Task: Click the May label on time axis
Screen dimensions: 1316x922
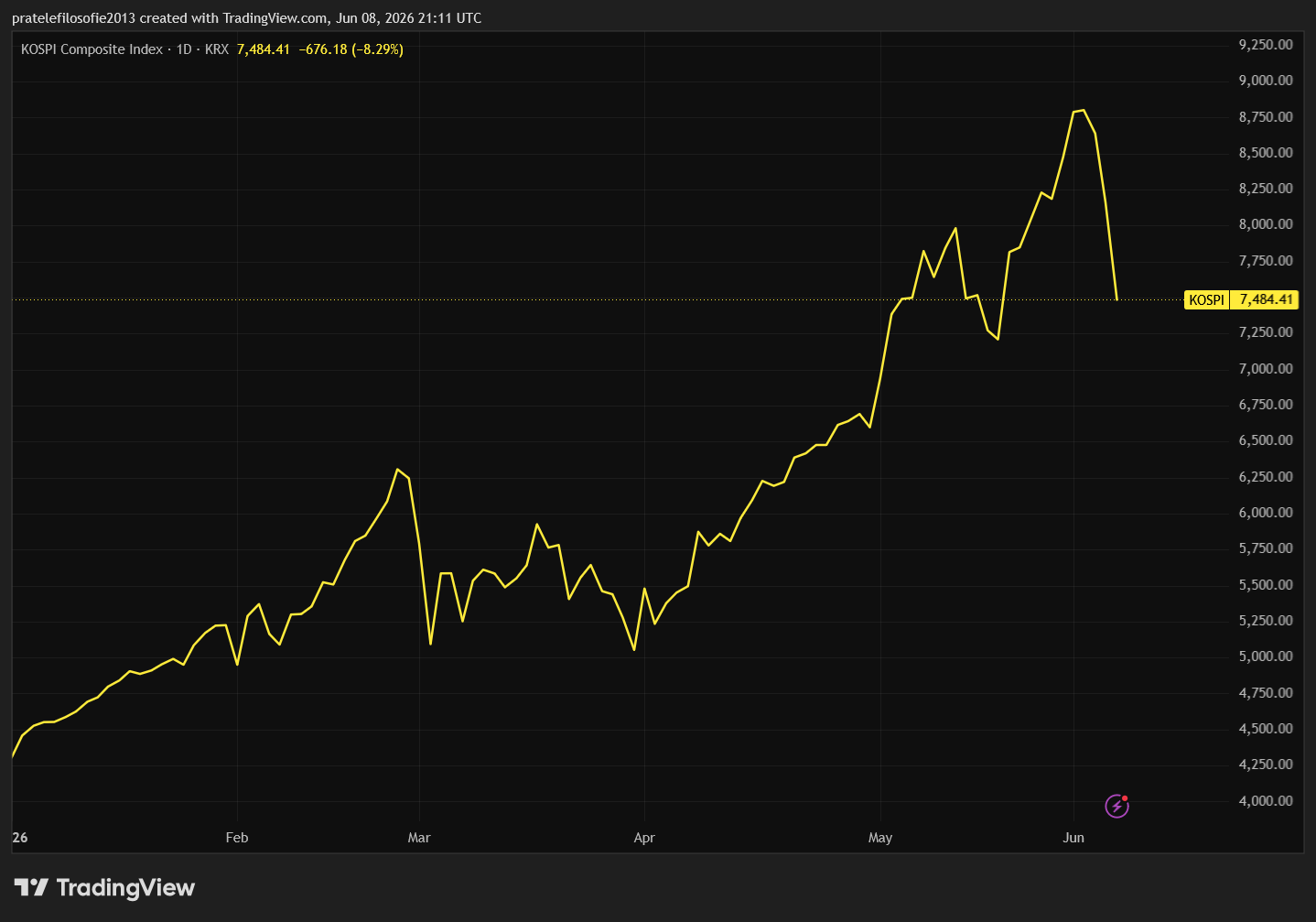Action: pyautogui.click(x=880, y=838)
